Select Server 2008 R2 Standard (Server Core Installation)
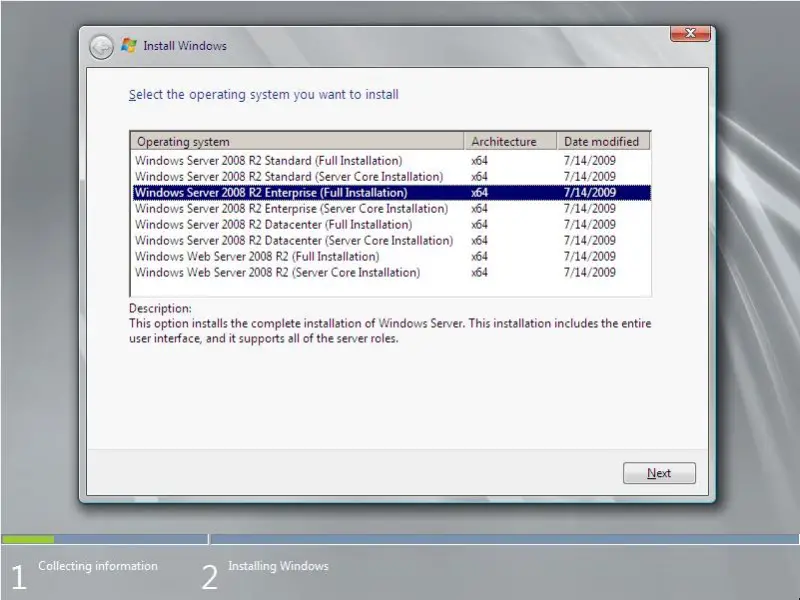This screenshot has width=800, height=600. (x=288, y=176)
